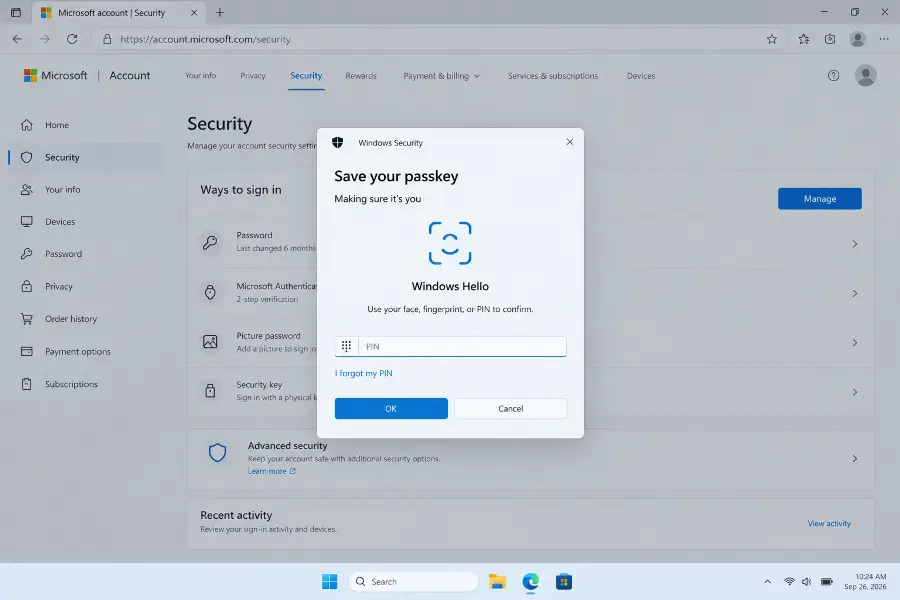This screenshot has width=900, height=600.
Task: Expand the Picture password row chevron
Action: 855,343
